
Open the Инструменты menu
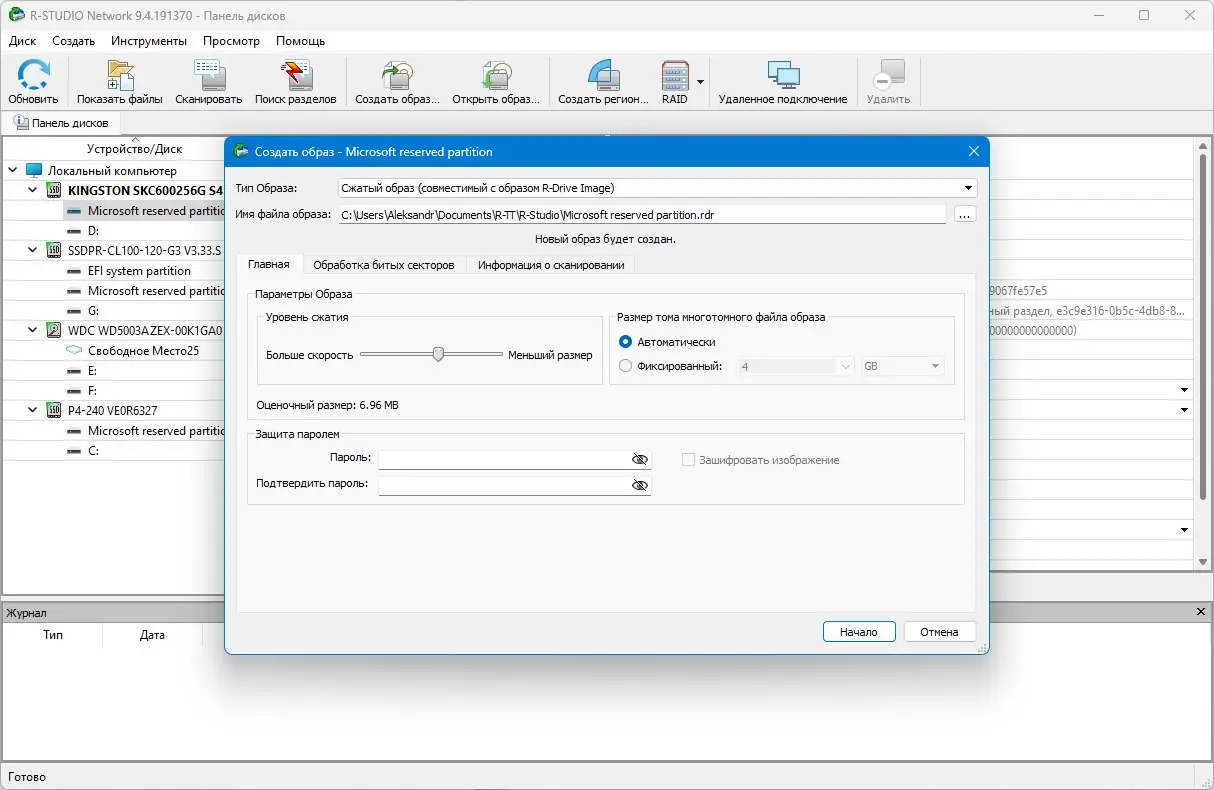pos(149,41)
